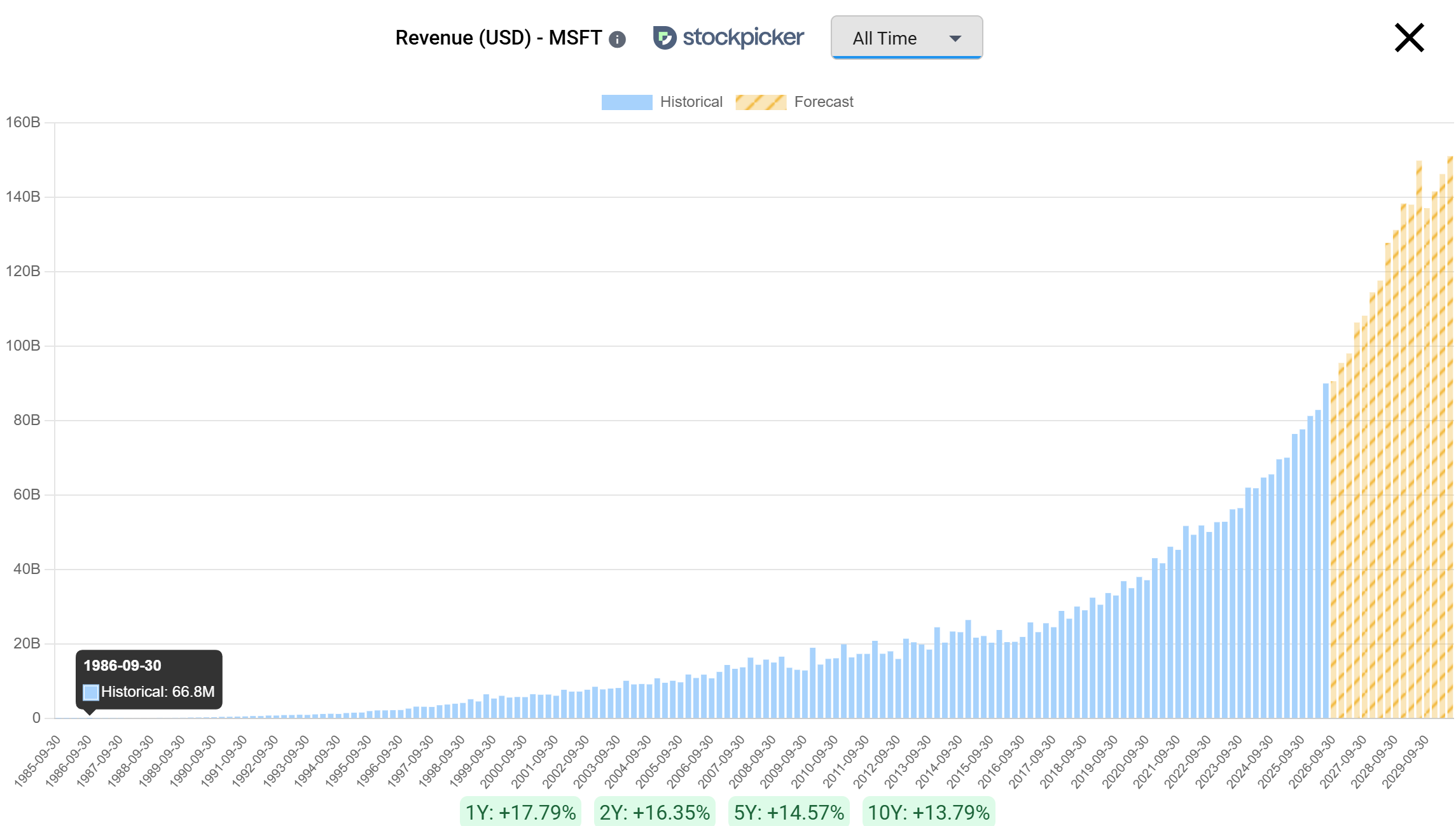This screenshot has height=826, width=1456.
Task: Click the stockpicker brand name link
Action: pyautogui.click(x=743, y=38)
